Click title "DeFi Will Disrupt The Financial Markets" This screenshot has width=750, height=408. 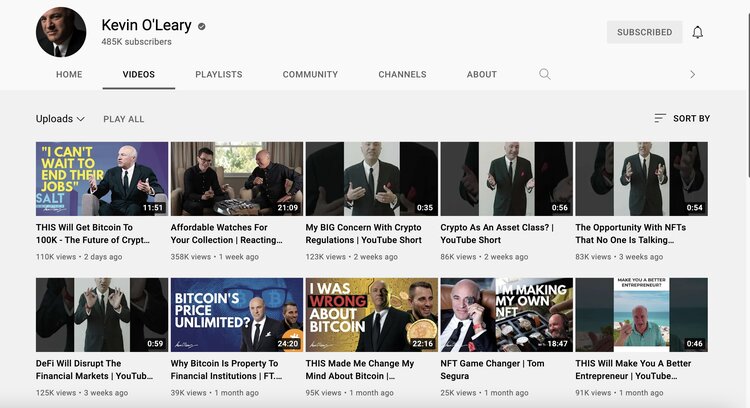94,370
